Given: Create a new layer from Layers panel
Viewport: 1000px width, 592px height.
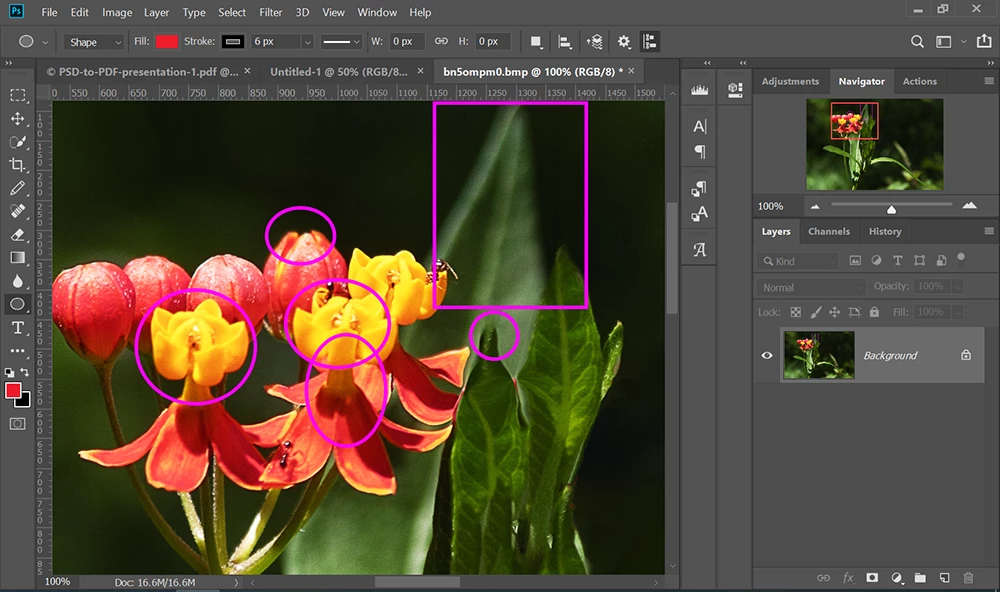Looking at the screenshot, I should [943, 578].
